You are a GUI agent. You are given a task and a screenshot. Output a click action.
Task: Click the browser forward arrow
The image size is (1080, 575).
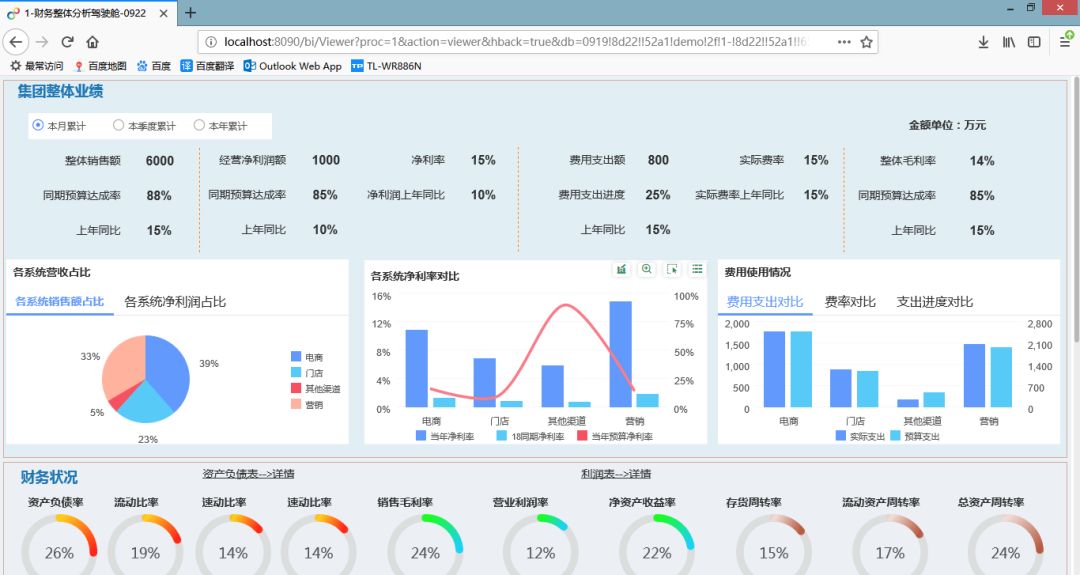(42, 42)
